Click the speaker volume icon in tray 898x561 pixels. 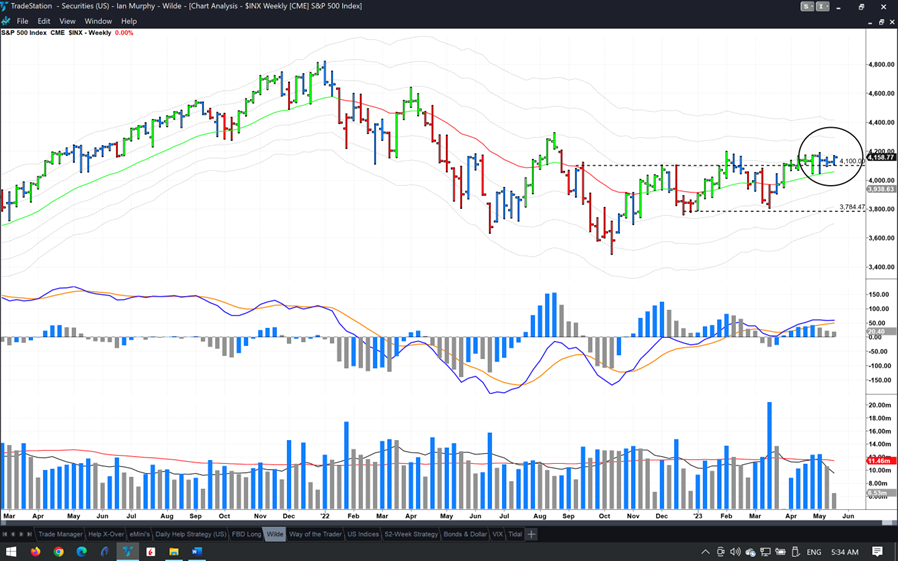[736, 551]
